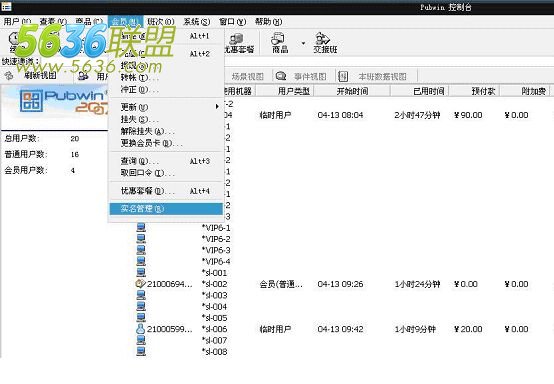Click the computer icon for sl-007

pyautogui.click(x=141, y=340)
